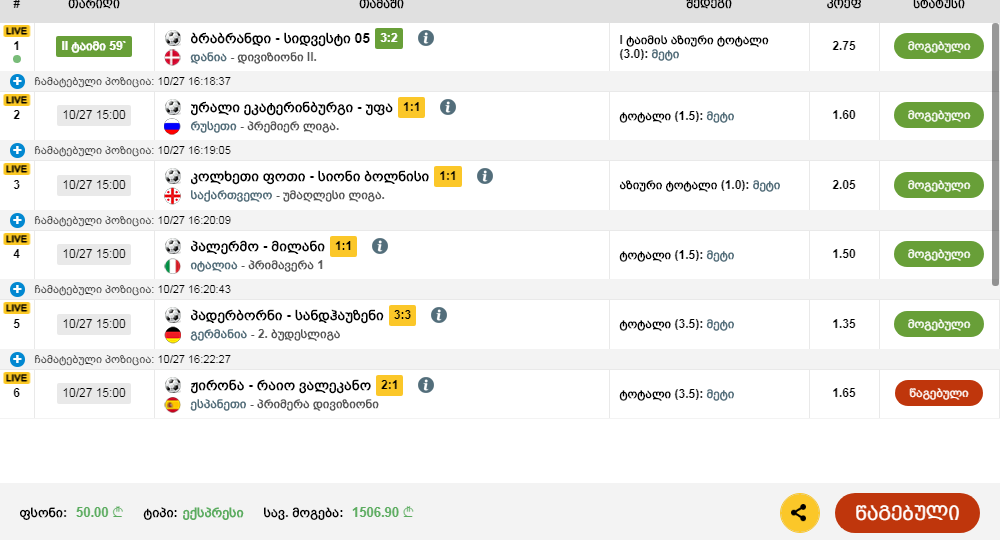Open info icon for ბრაბრანდი - სიდვესტი 05 match

pos(426,38)
